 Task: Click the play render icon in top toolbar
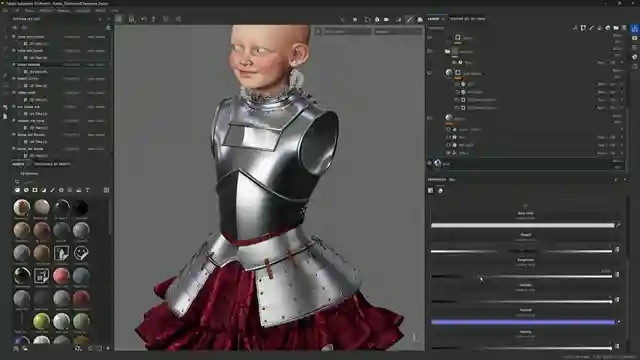pyautogui.click(x=367, y=19)
